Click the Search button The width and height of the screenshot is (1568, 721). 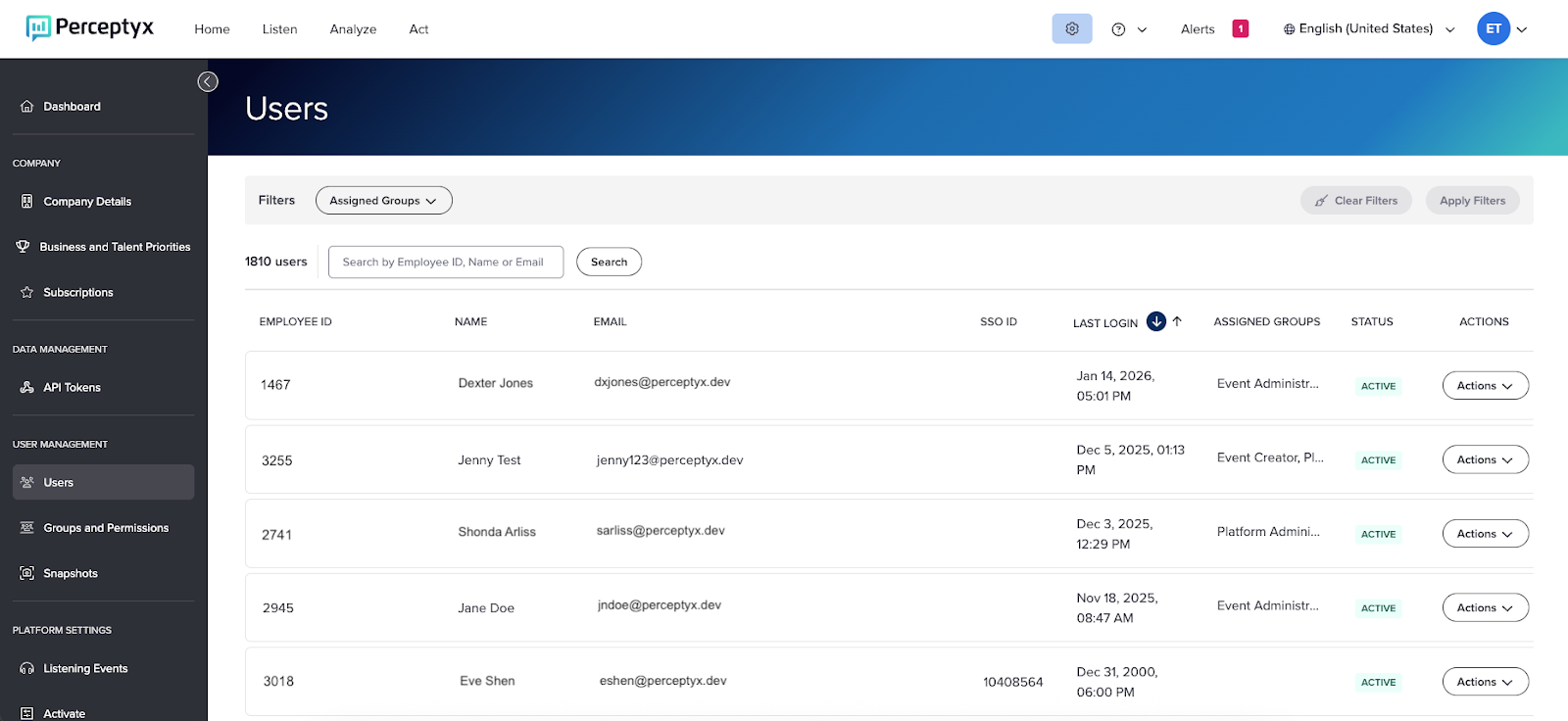[x=609, y=262]
